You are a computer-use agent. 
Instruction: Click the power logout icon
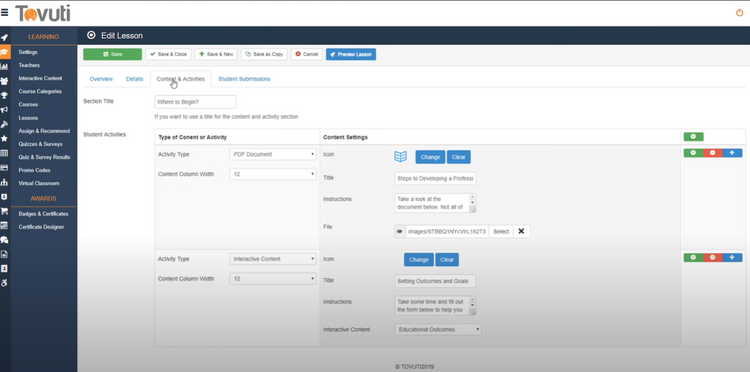(739, 13)
